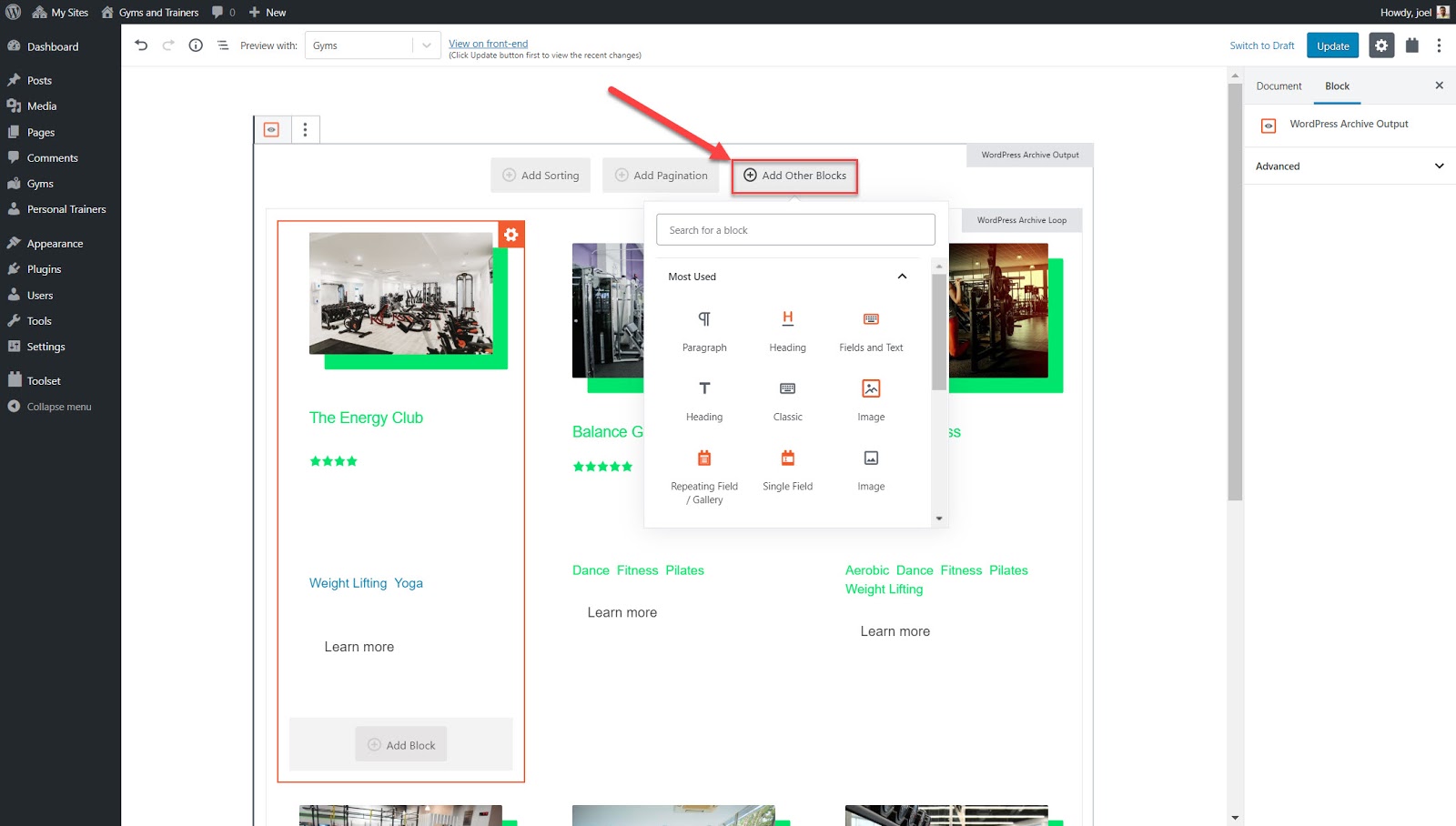This screenshot has width=1456, height=826.
Task: Click the Update button
Action: point(1332,45)
